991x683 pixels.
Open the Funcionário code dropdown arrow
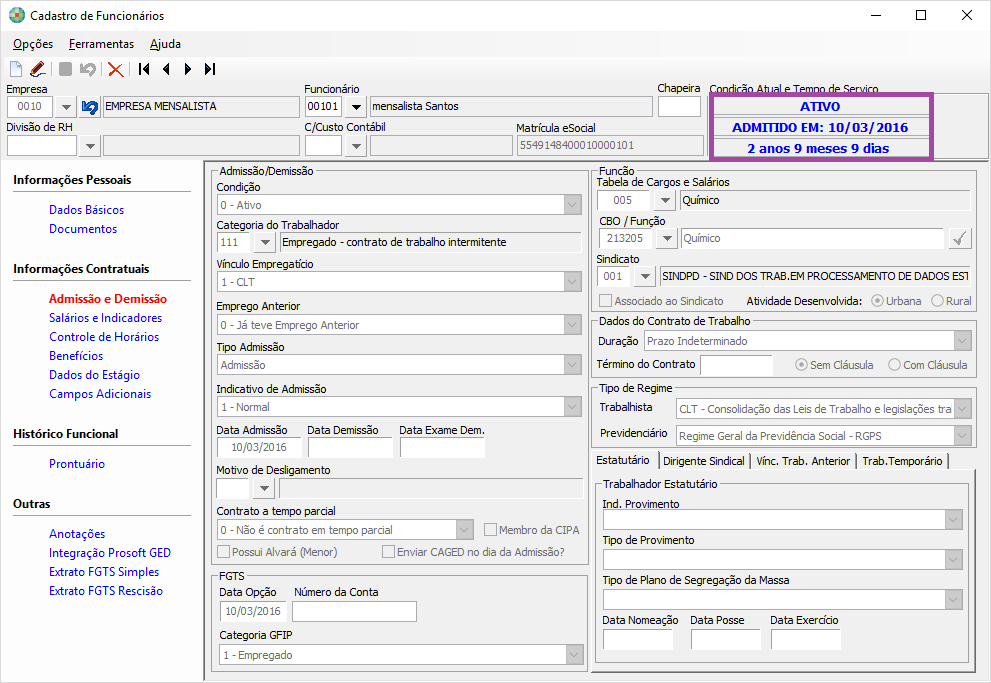[x=356, y=107]
